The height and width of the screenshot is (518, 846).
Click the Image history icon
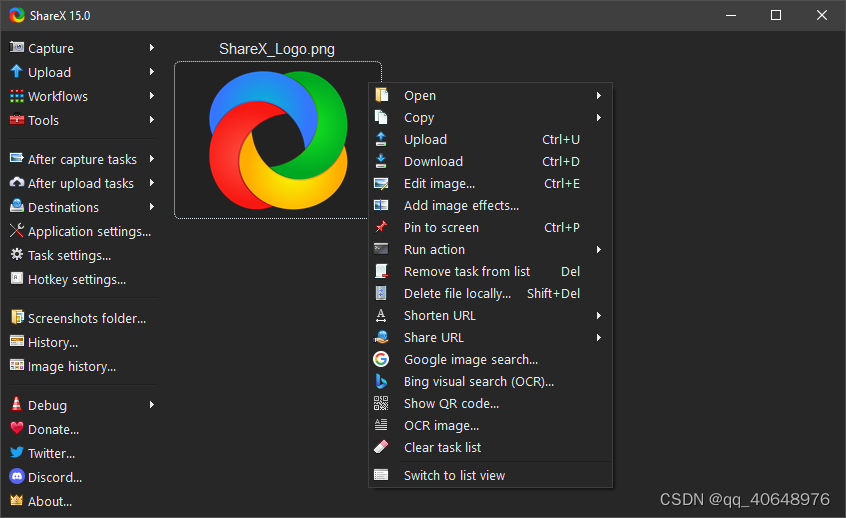click(17, 365)
